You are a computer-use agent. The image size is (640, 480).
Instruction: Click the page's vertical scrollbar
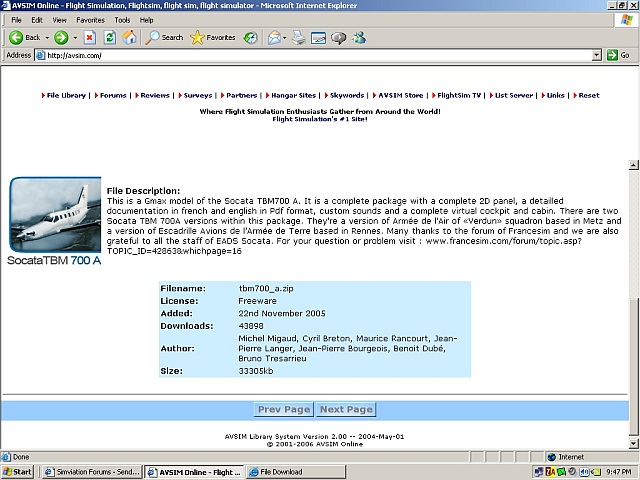[633, 300]
